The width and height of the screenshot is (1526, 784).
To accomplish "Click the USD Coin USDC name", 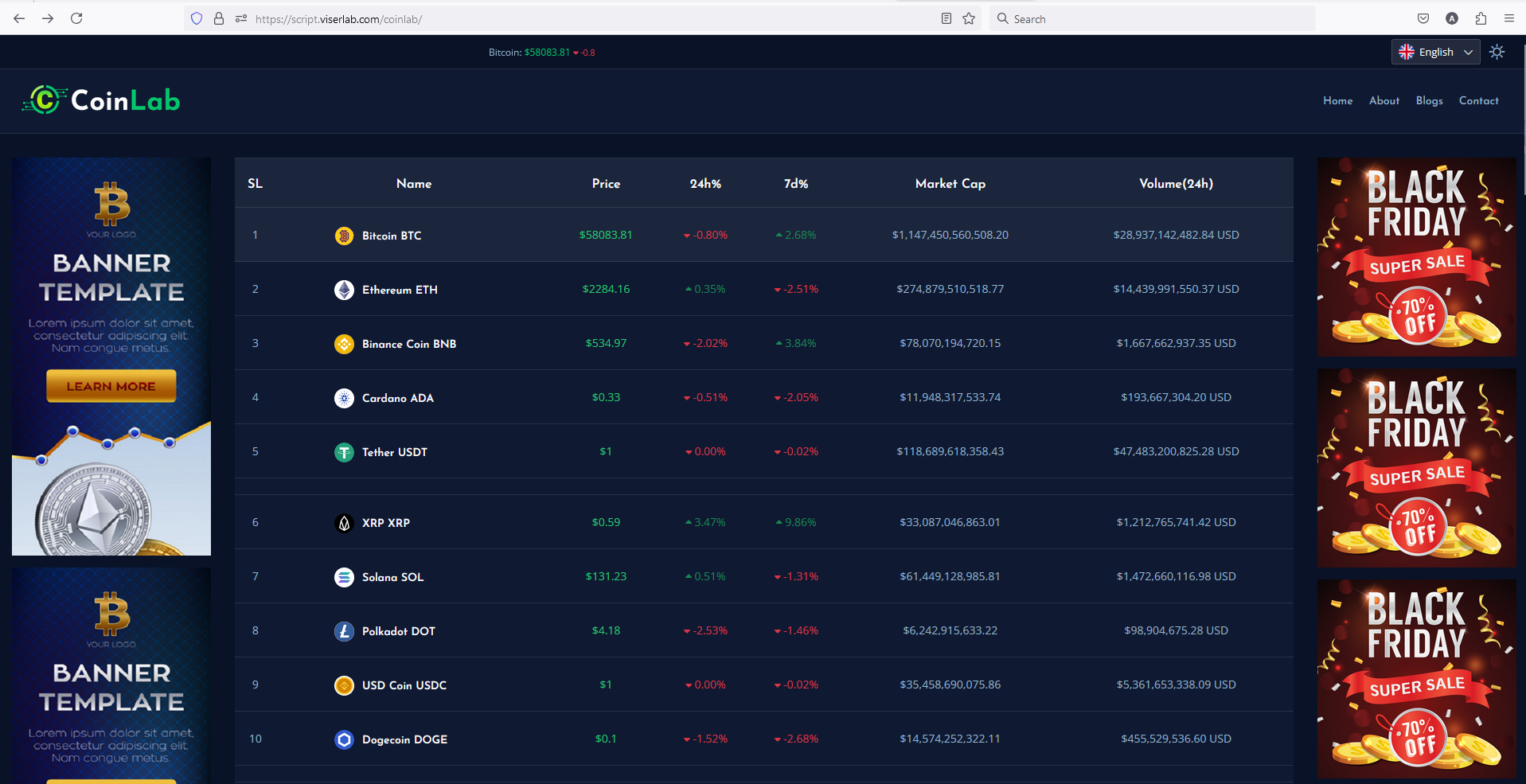I will [404, 685].
